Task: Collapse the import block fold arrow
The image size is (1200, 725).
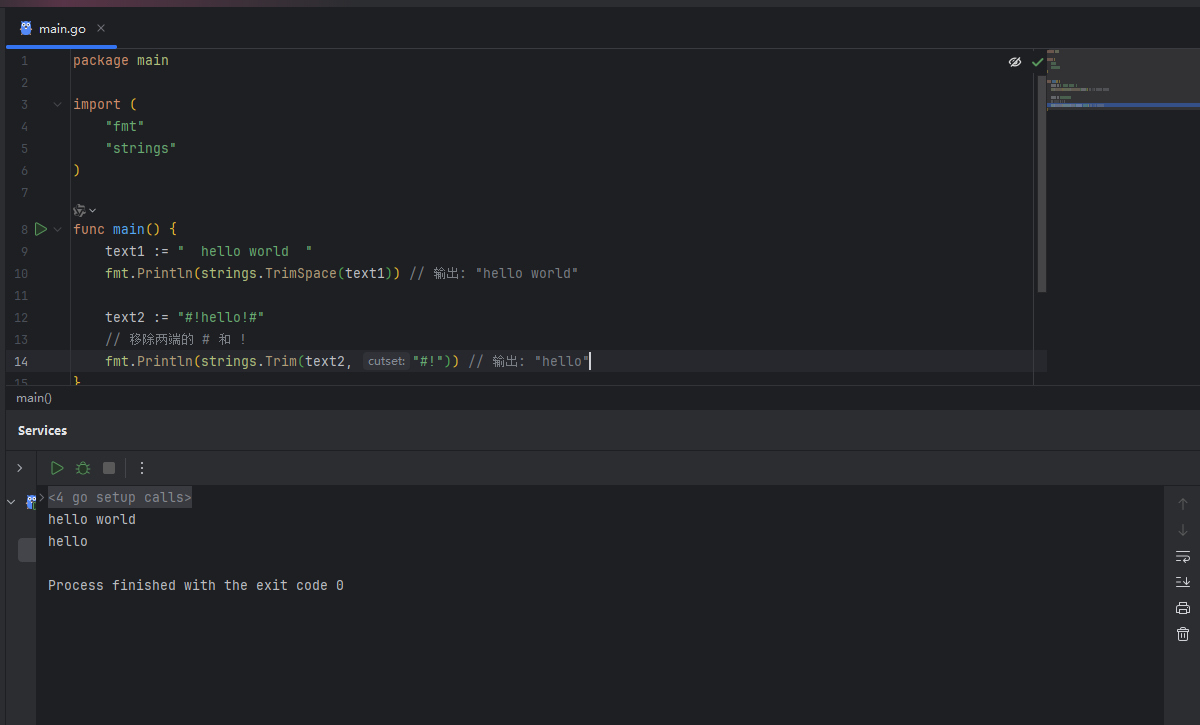Action: [57, 104]
